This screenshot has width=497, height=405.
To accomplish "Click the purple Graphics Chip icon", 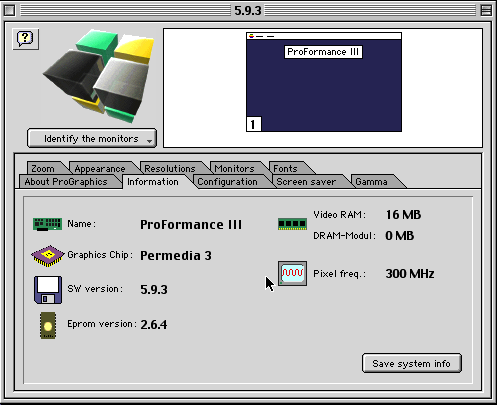I will coord(48,256).
